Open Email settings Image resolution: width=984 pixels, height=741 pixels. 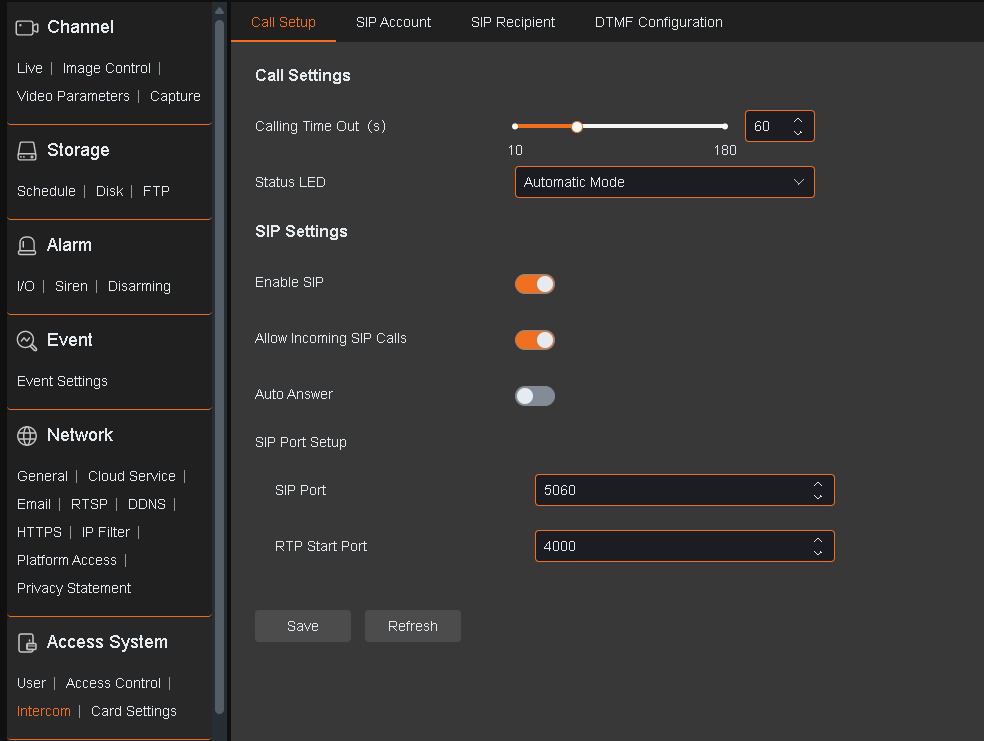[34, 504]
